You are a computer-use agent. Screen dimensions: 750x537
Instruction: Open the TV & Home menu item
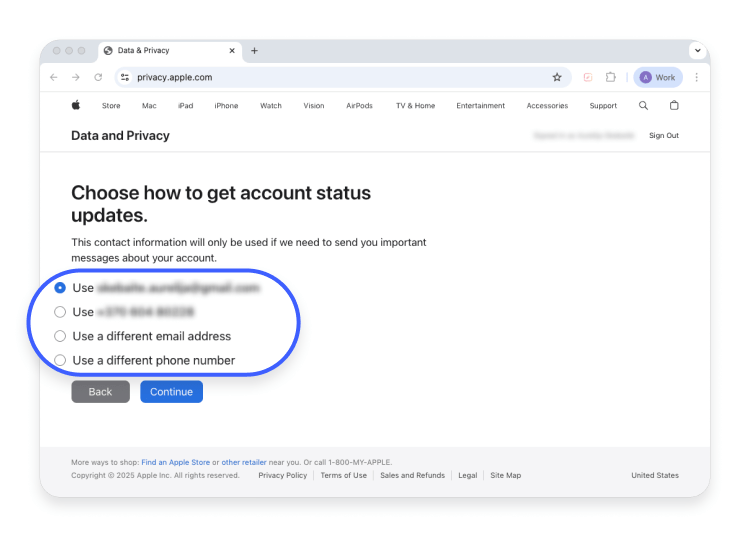[x=415, y=106]
